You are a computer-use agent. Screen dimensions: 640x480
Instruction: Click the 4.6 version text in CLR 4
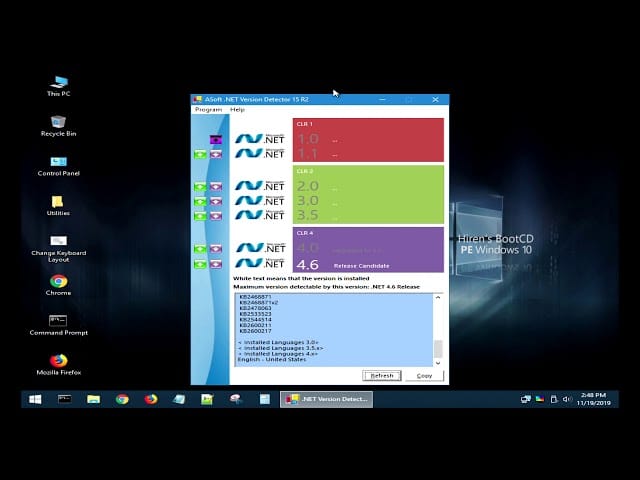[x=307, y=264]
